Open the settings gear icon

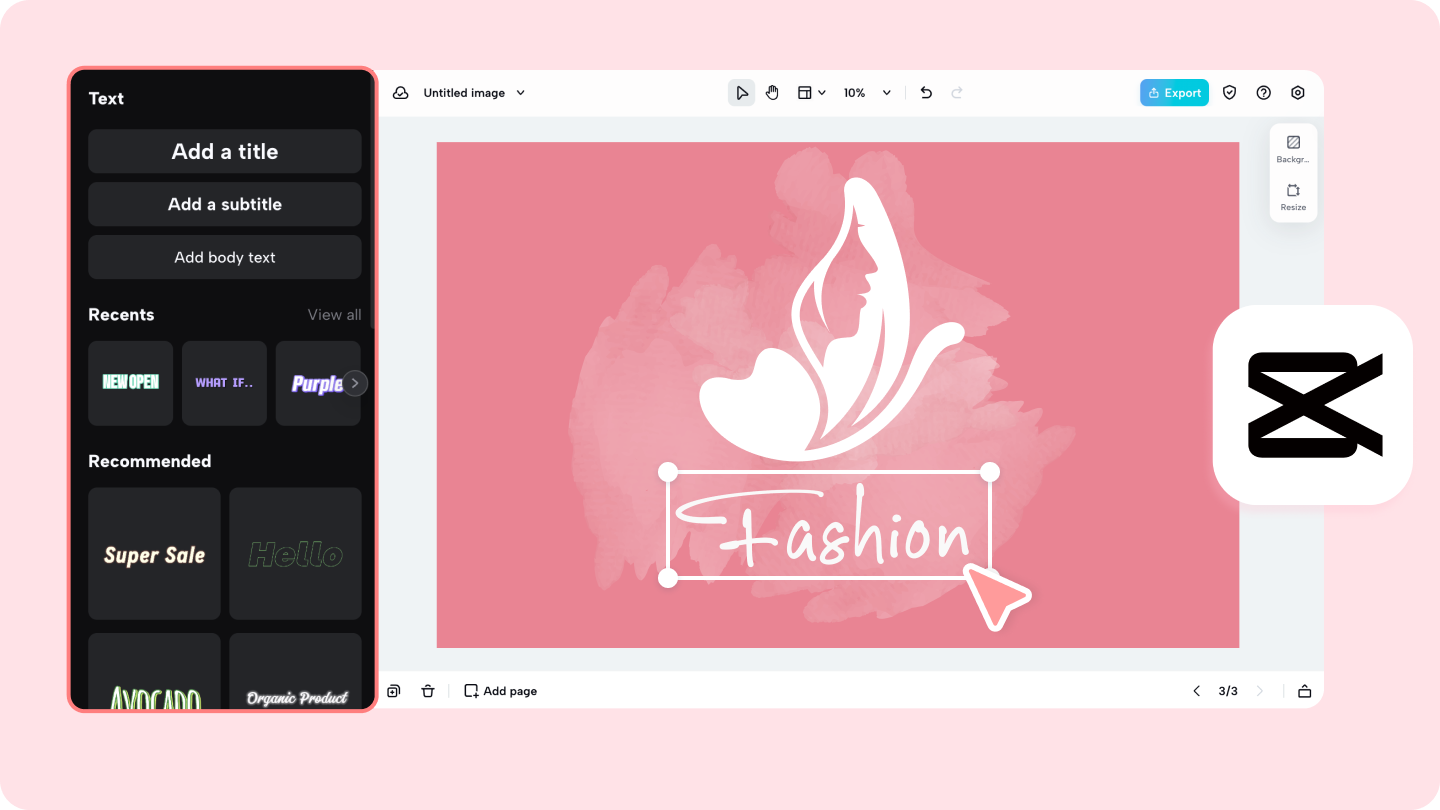[1298, 92]
